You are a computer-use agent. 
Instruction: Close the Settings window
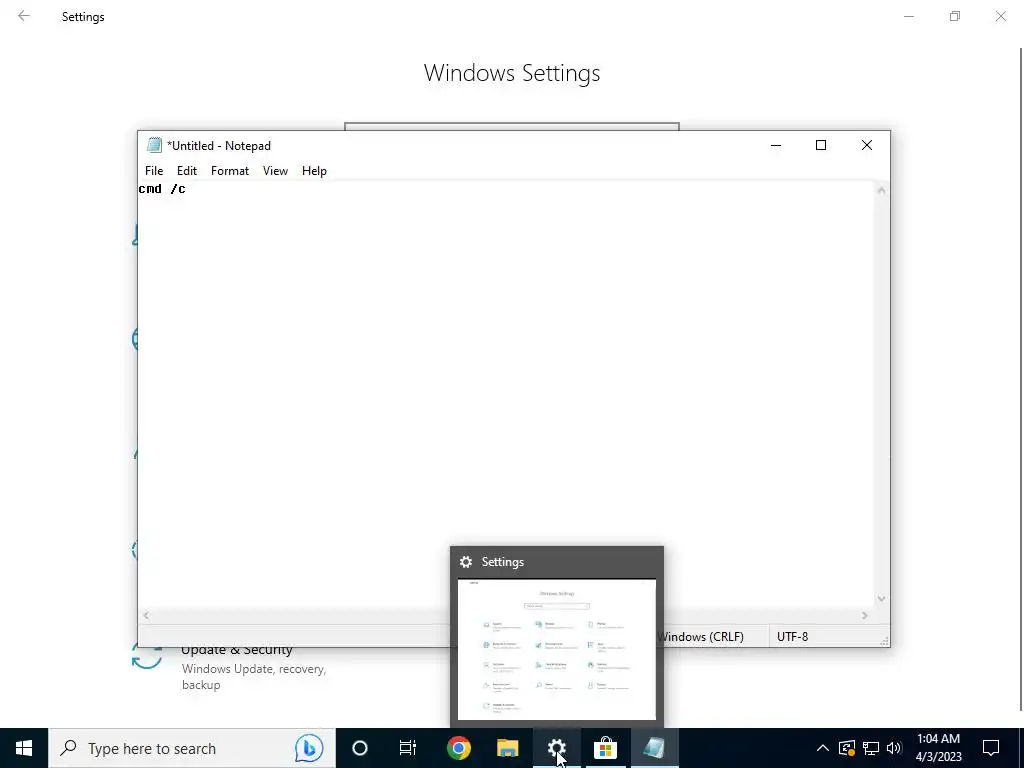coord(1000,16)
